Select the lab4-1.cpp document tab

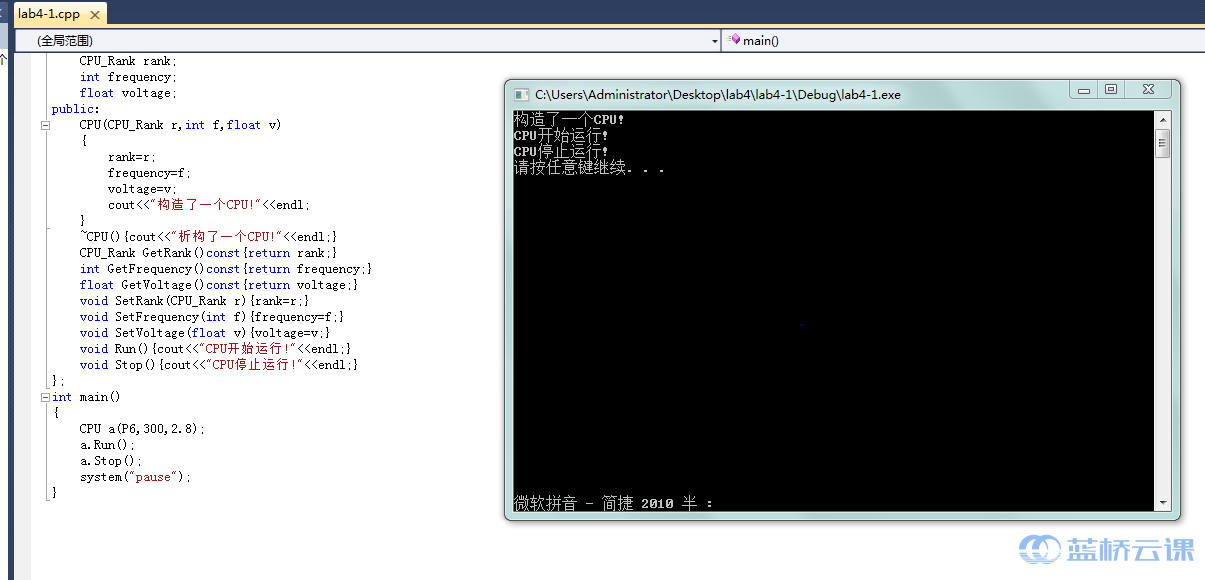(x=49, y=14)
